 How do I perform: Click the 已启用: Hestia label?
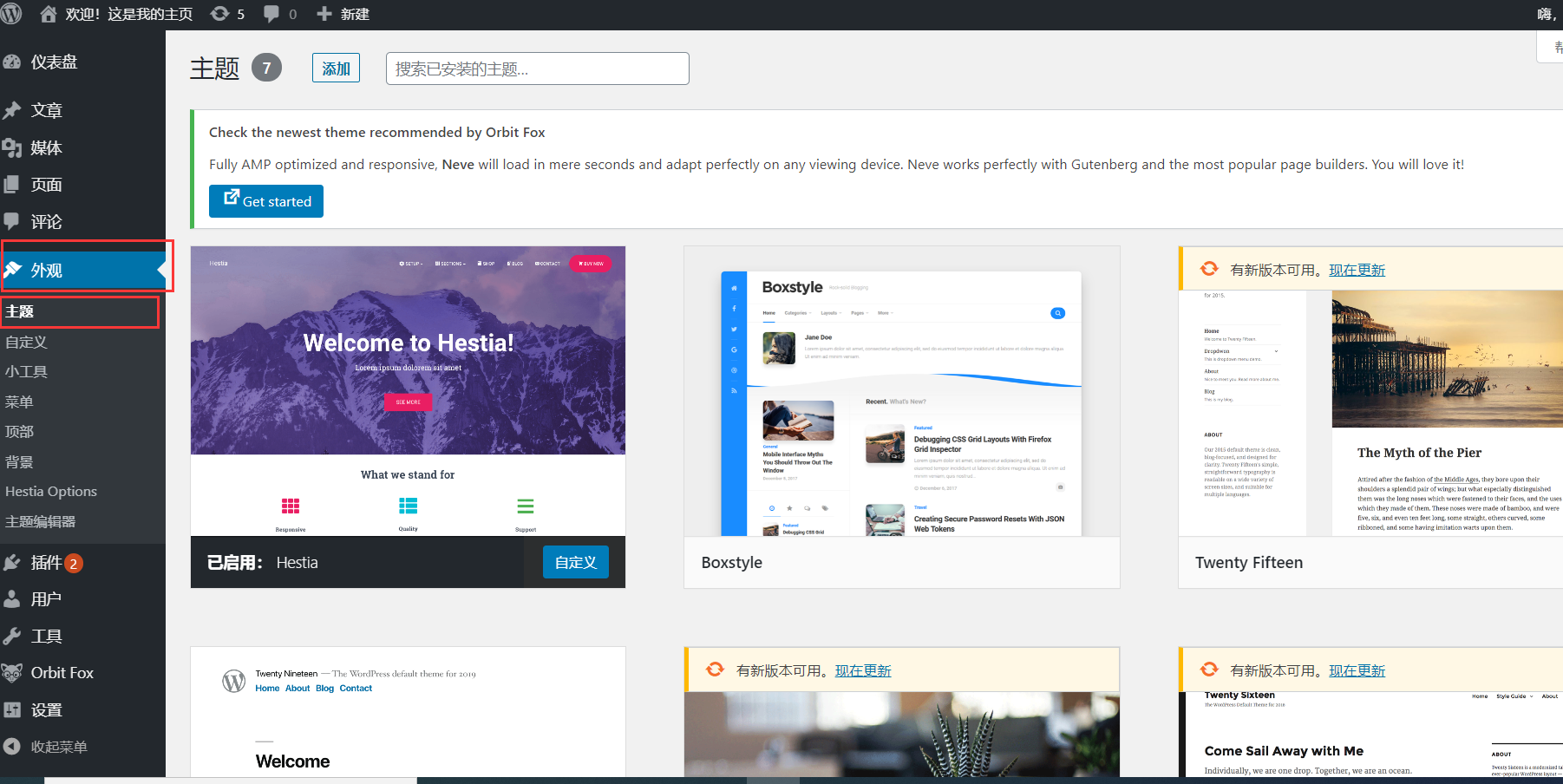coord(262,562)
